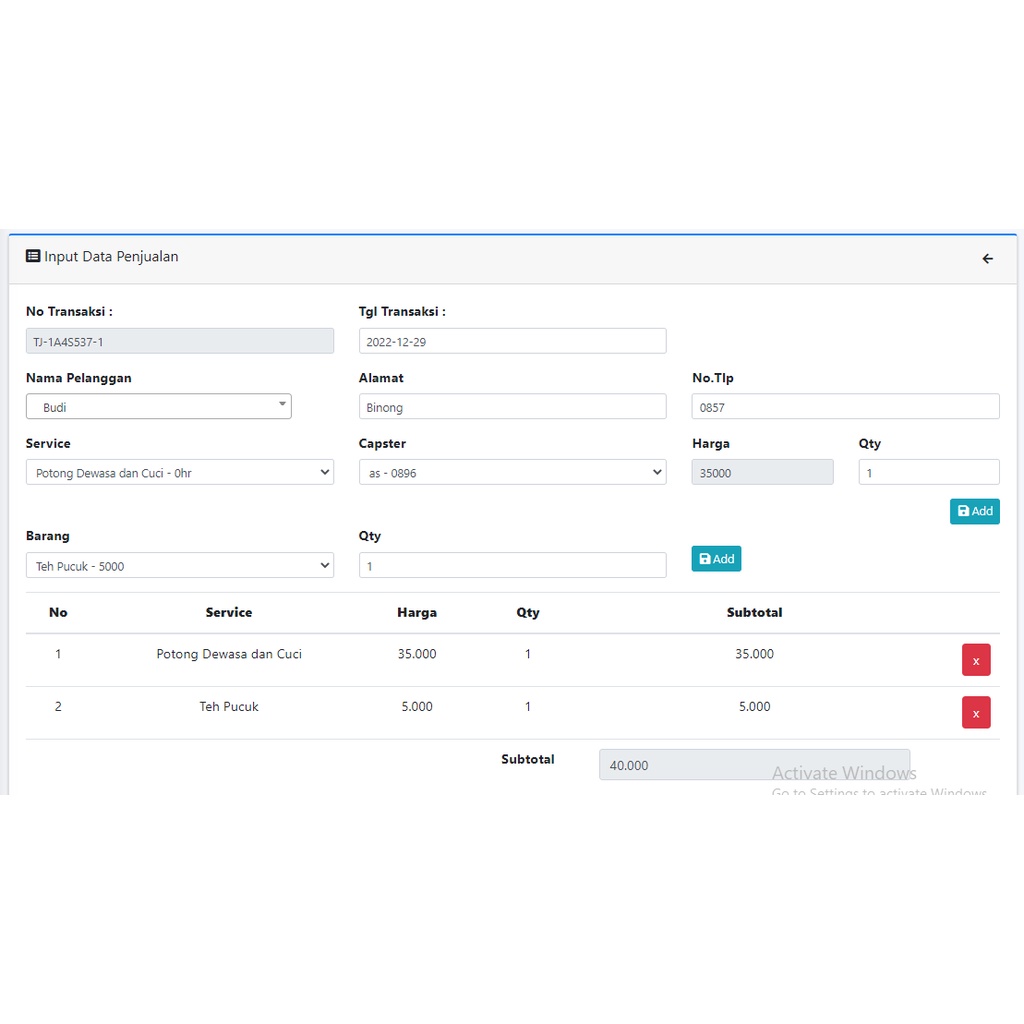Screen dimensions: 1024x1024
Task: Click the Subtotal total field
Action: click(x=754, y=765)
